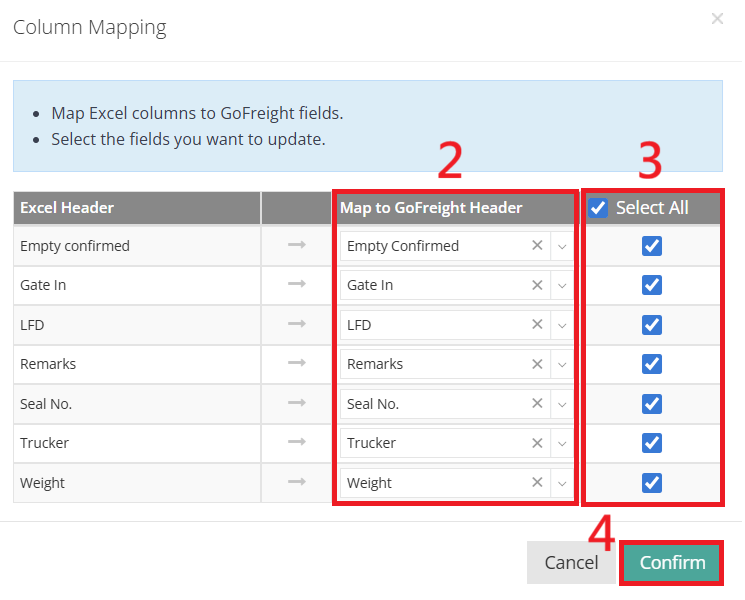Open the Gate In mapping dropdown arrow
Viewport: 745px width, 600px height.
tap(562, 286)
